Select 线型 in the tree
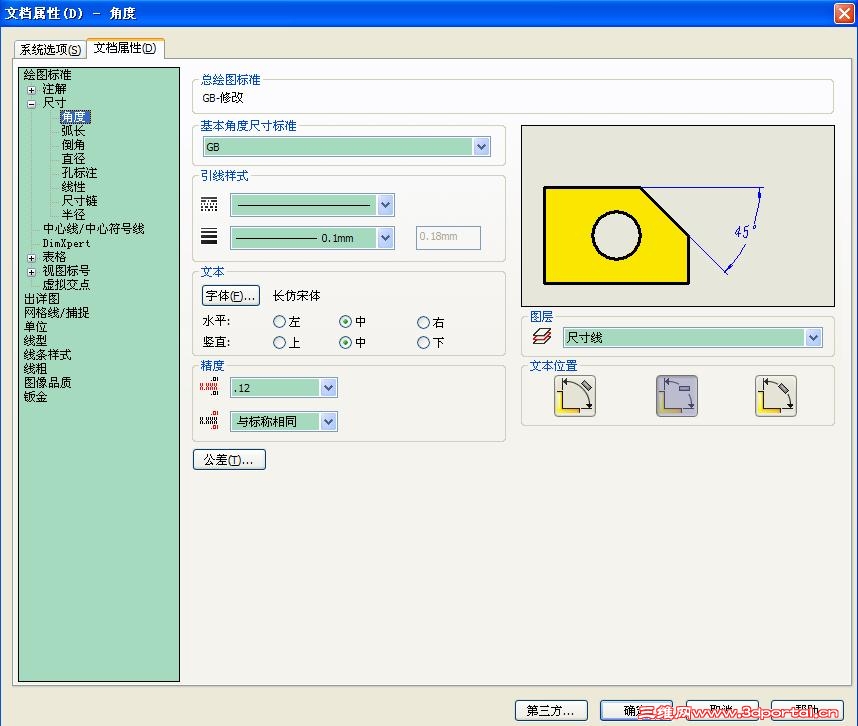This screenshot has width=858, height=726. click(36, 340)
